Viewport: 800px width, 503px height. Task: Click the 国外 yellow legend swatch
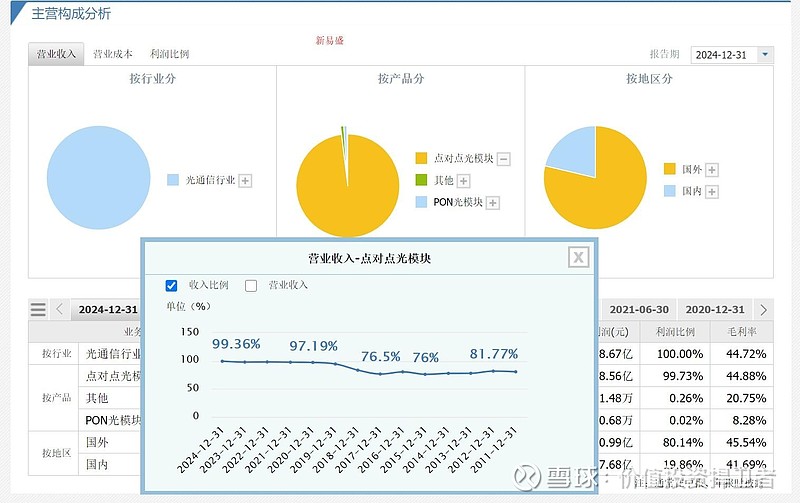pyautogui.click(x=669, y=169)
